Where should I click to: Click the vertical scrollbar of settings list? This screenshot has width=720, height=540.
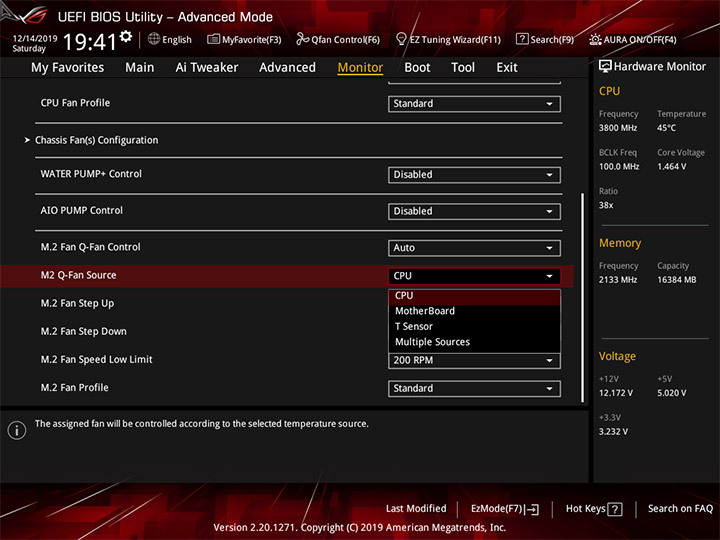583,298
